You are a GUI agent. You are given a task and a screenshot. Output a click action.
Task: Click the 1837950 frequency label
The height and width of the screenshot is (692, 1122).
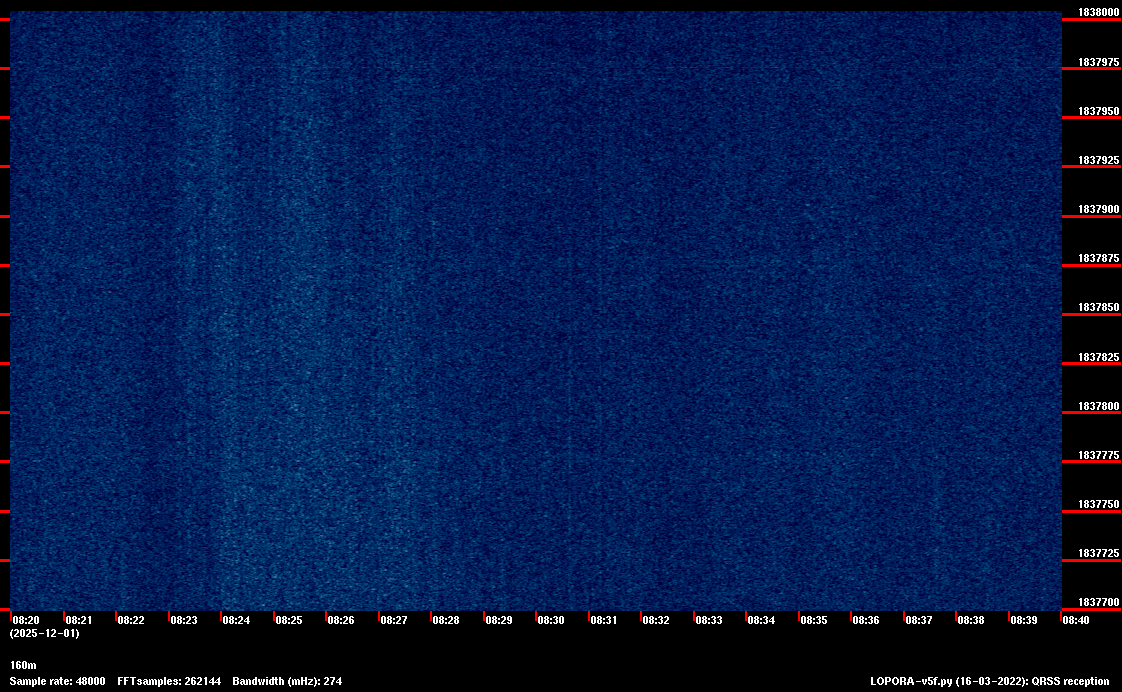1098,112
